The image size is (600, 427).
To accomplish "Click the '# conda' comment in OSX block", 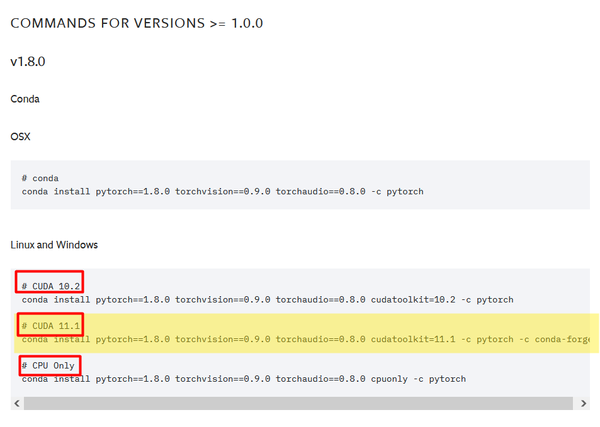I will [40, 178].
